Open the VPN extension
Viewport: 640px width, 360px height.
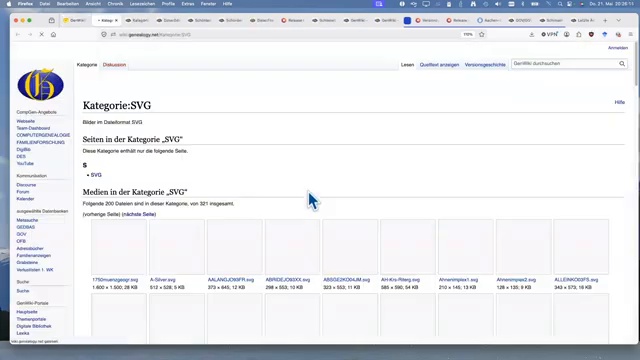pos(549,35)
